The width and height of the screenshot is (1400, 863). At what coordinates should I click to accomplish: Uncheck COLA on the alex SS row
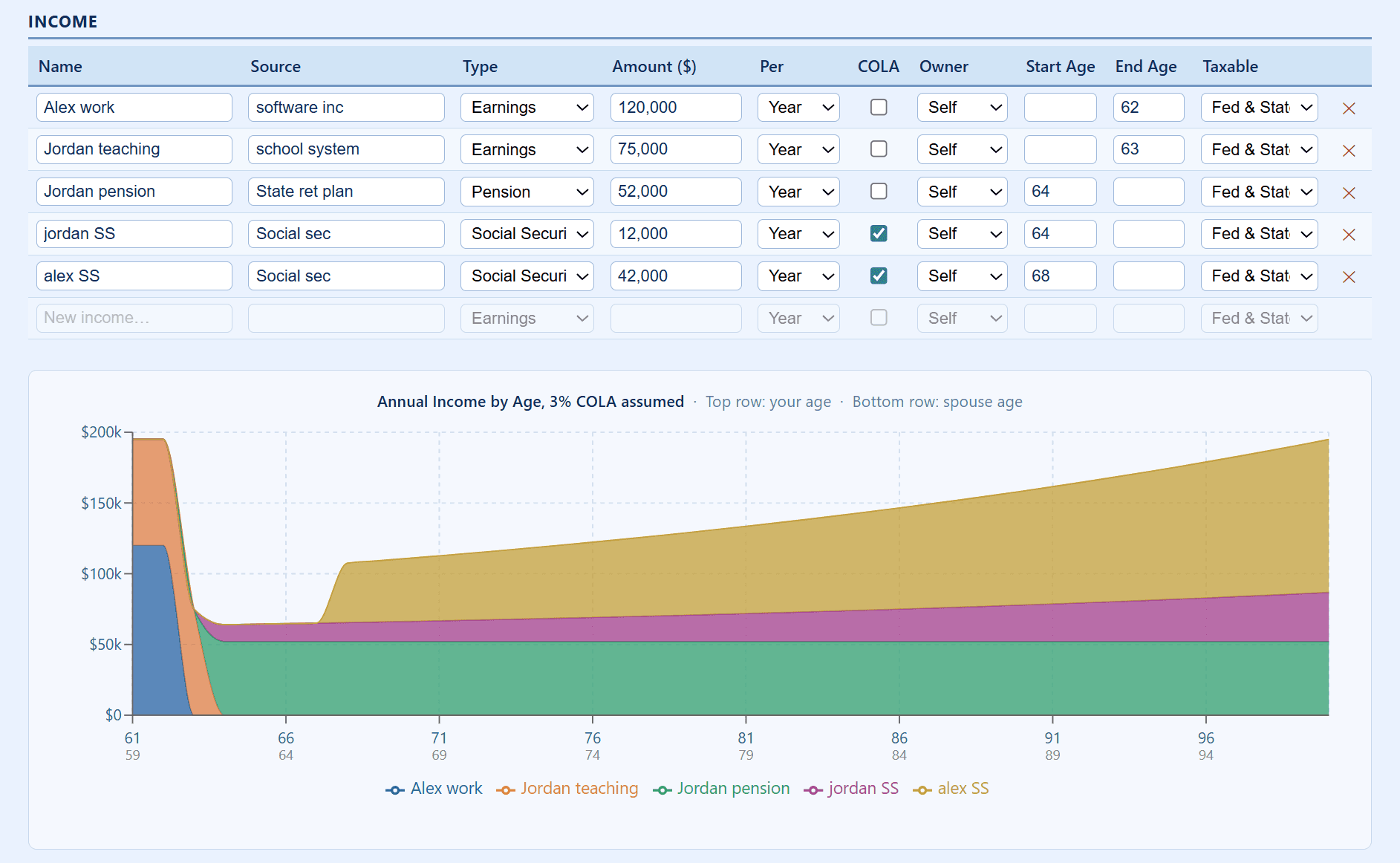tap(879, 276)
